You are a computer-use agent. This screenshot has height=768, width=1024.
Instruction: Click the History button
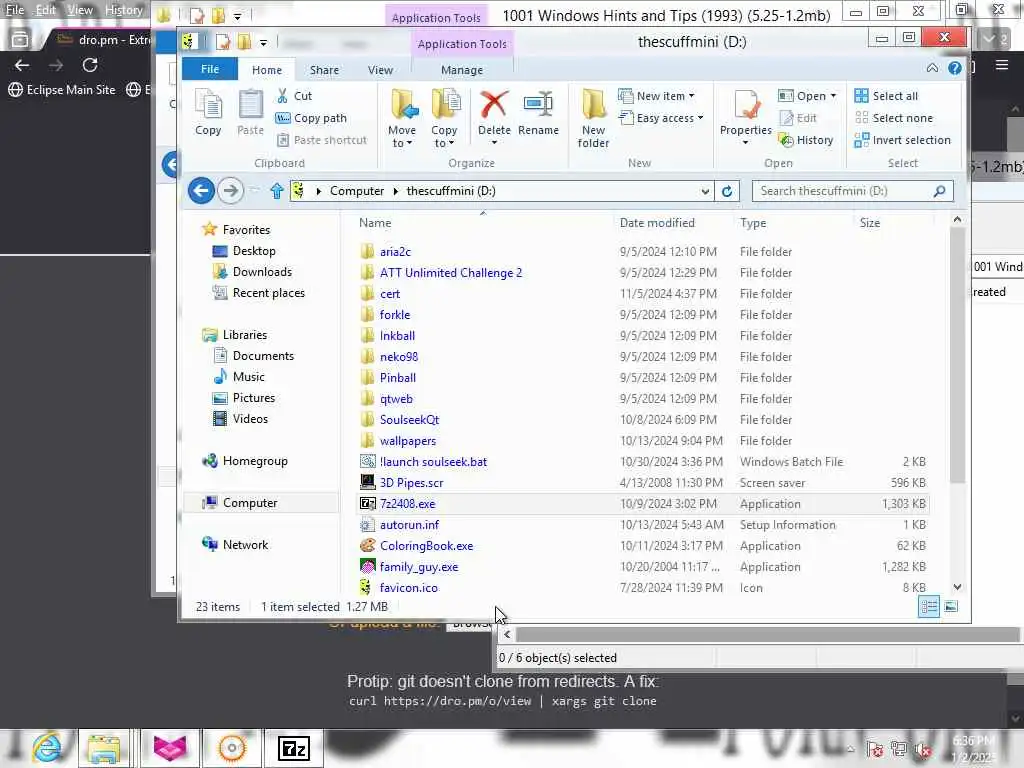806,140
